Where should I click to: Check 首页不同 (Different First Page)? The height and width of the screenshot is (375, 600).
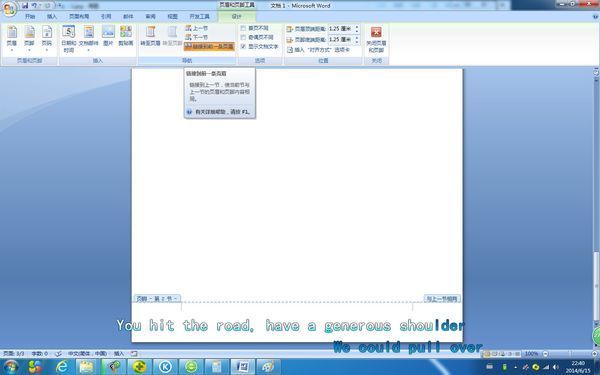(254, 28)
